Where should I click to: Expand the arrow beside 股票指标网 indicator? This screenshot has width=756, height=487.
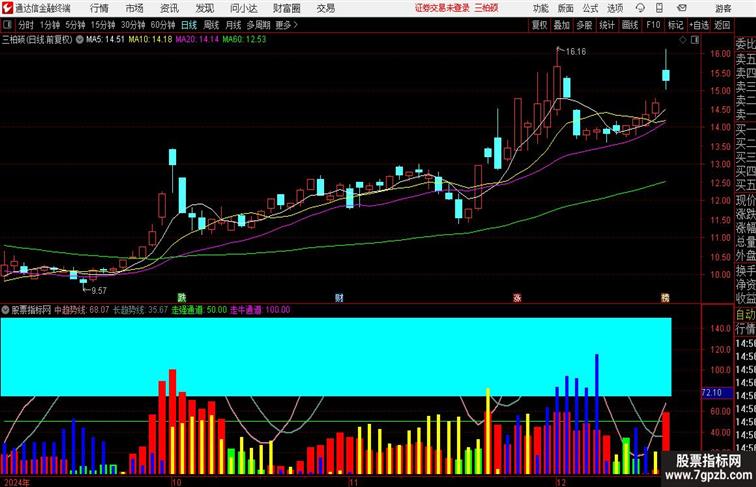pyautogui.click(x=5, y=310)
